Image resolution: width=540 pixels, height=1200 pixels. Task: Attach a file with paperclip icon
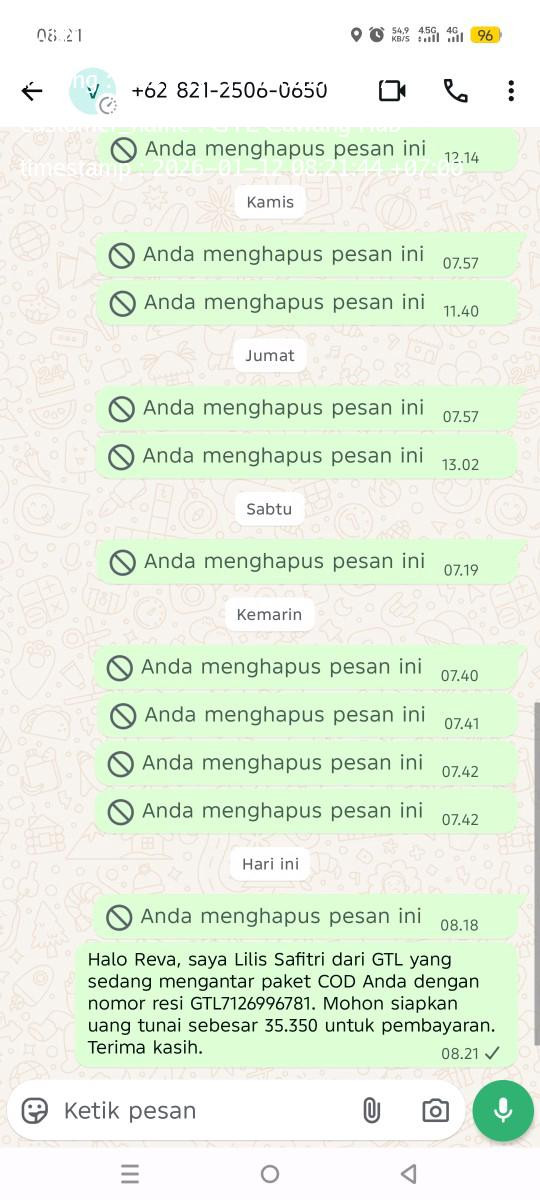pos(372,1111)
